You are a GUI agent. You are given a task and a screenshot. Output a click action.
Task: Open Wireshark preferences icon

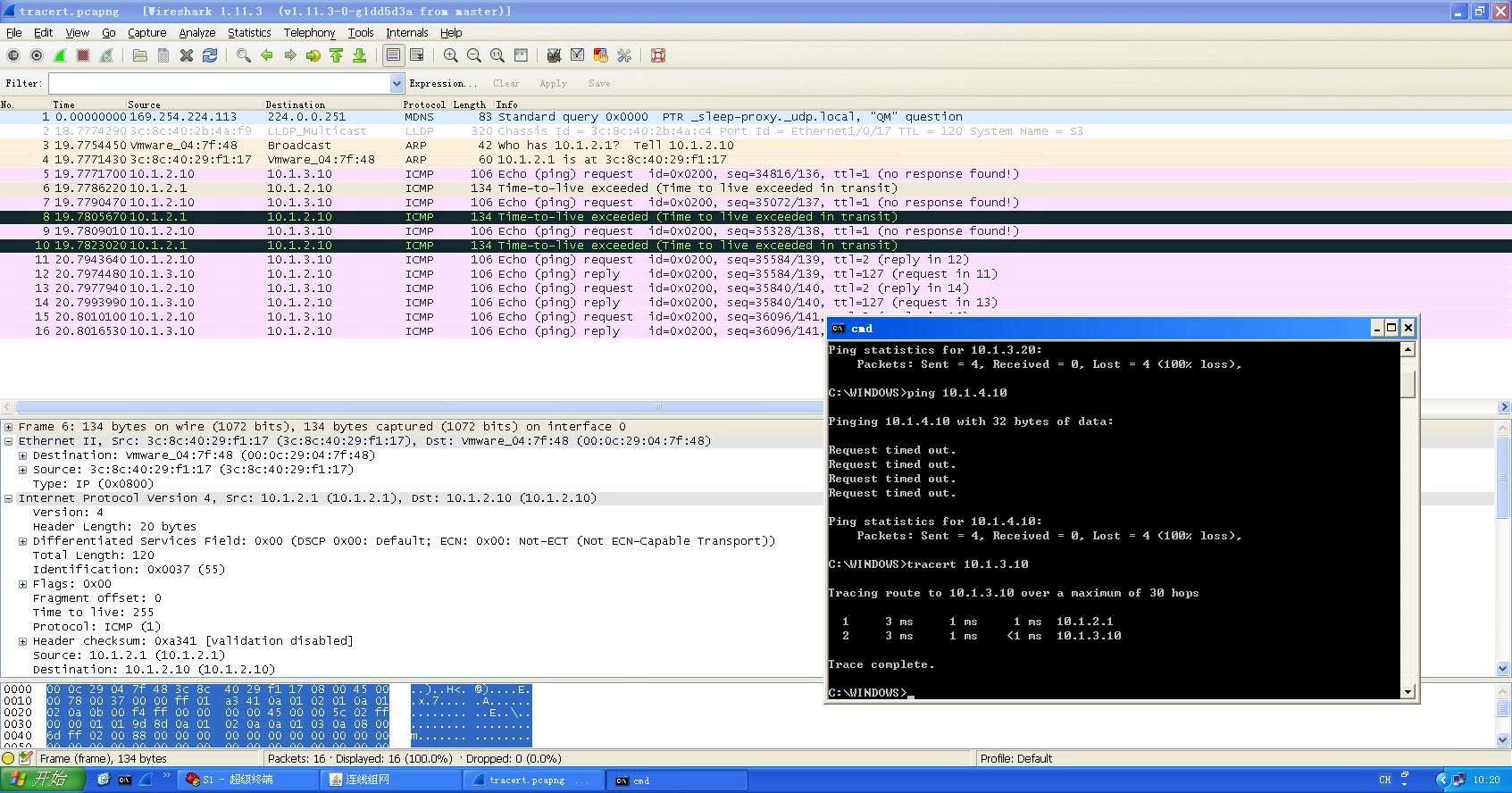(x=624, y=55)
